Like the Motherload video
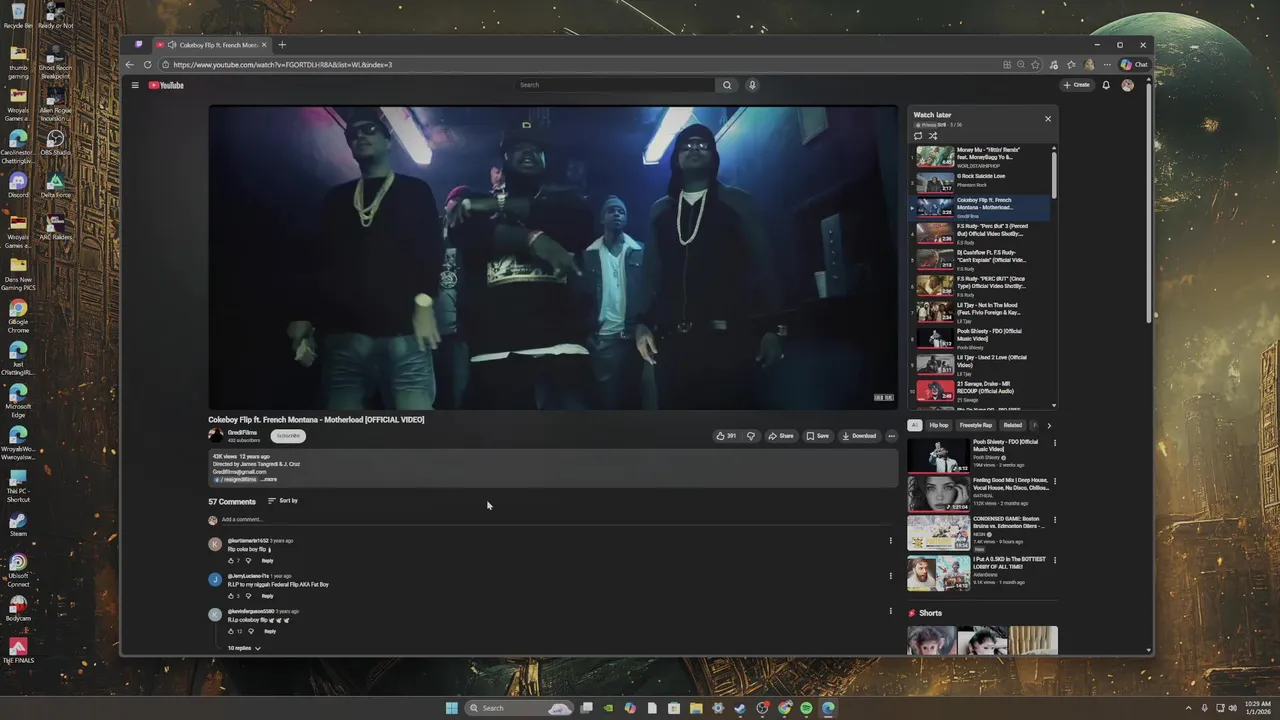 [725, 436]
